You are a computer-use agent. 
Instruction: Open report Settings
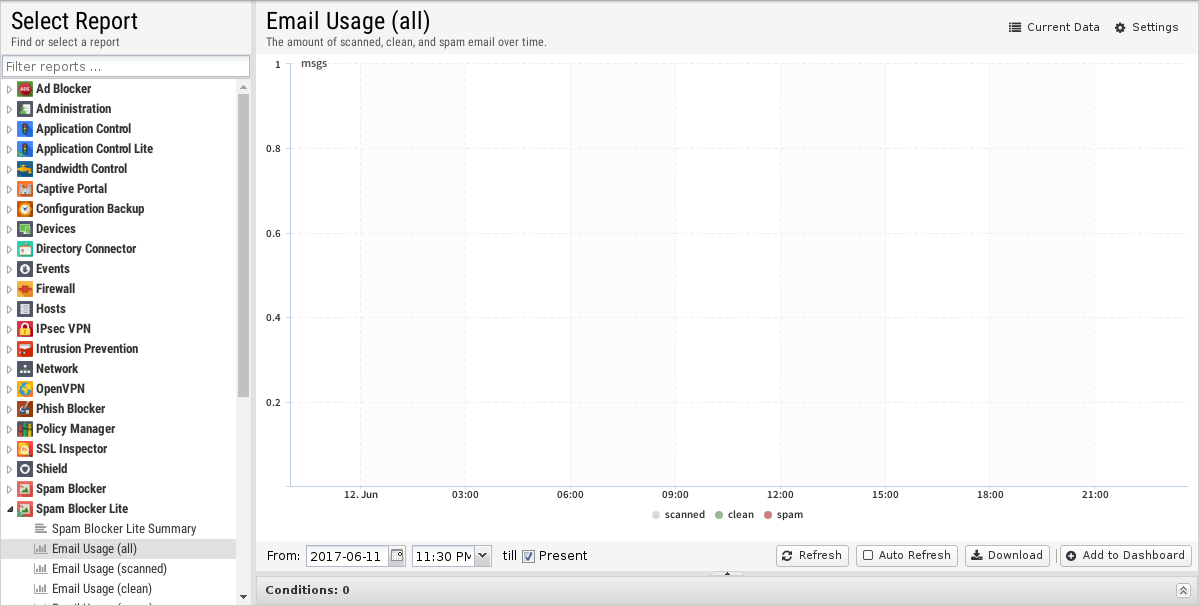pos(1146,28)
